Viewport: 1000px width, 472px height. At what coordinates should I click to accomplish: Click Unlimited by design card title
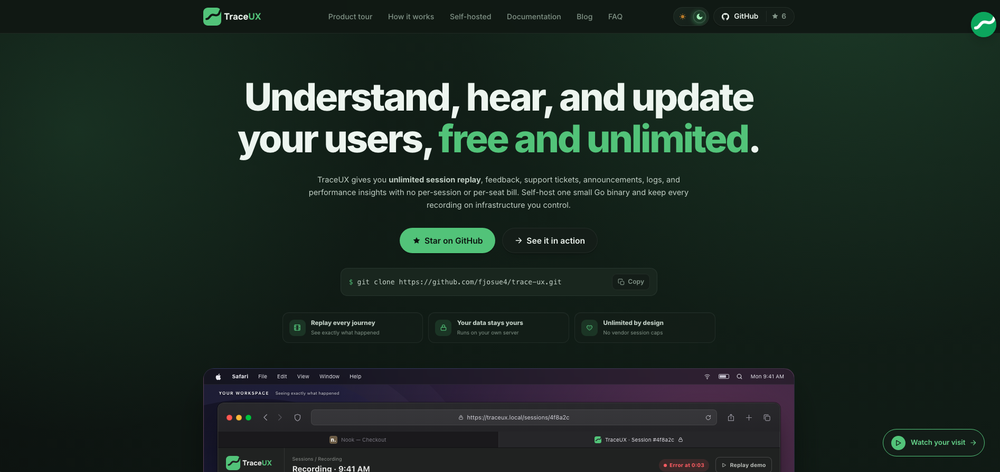[633, 323]
